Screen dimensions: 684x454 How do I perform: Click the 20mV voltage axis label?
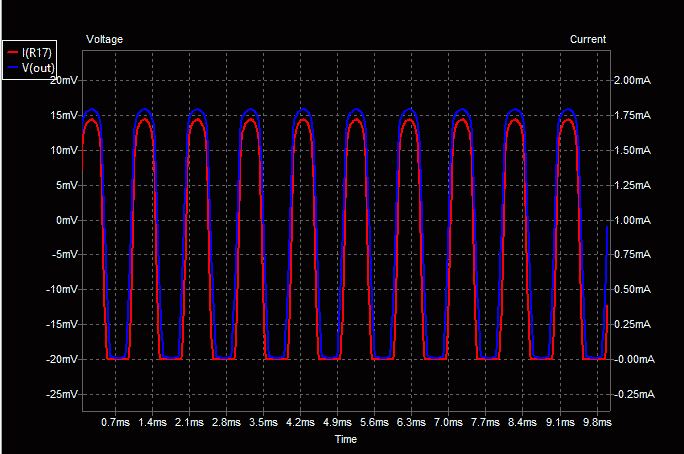(64, 80)
